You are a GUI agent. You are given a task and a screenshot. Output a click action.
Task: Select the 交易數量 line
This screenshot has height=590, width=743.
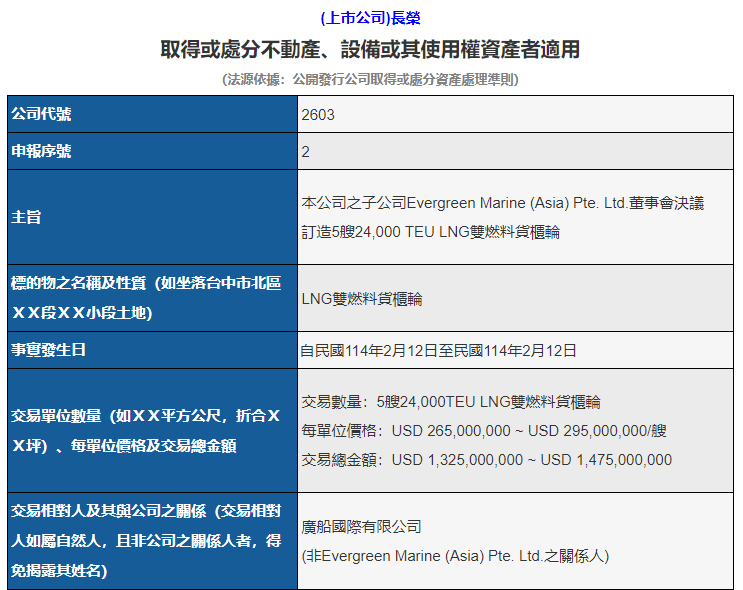click(x=451, y=402)
